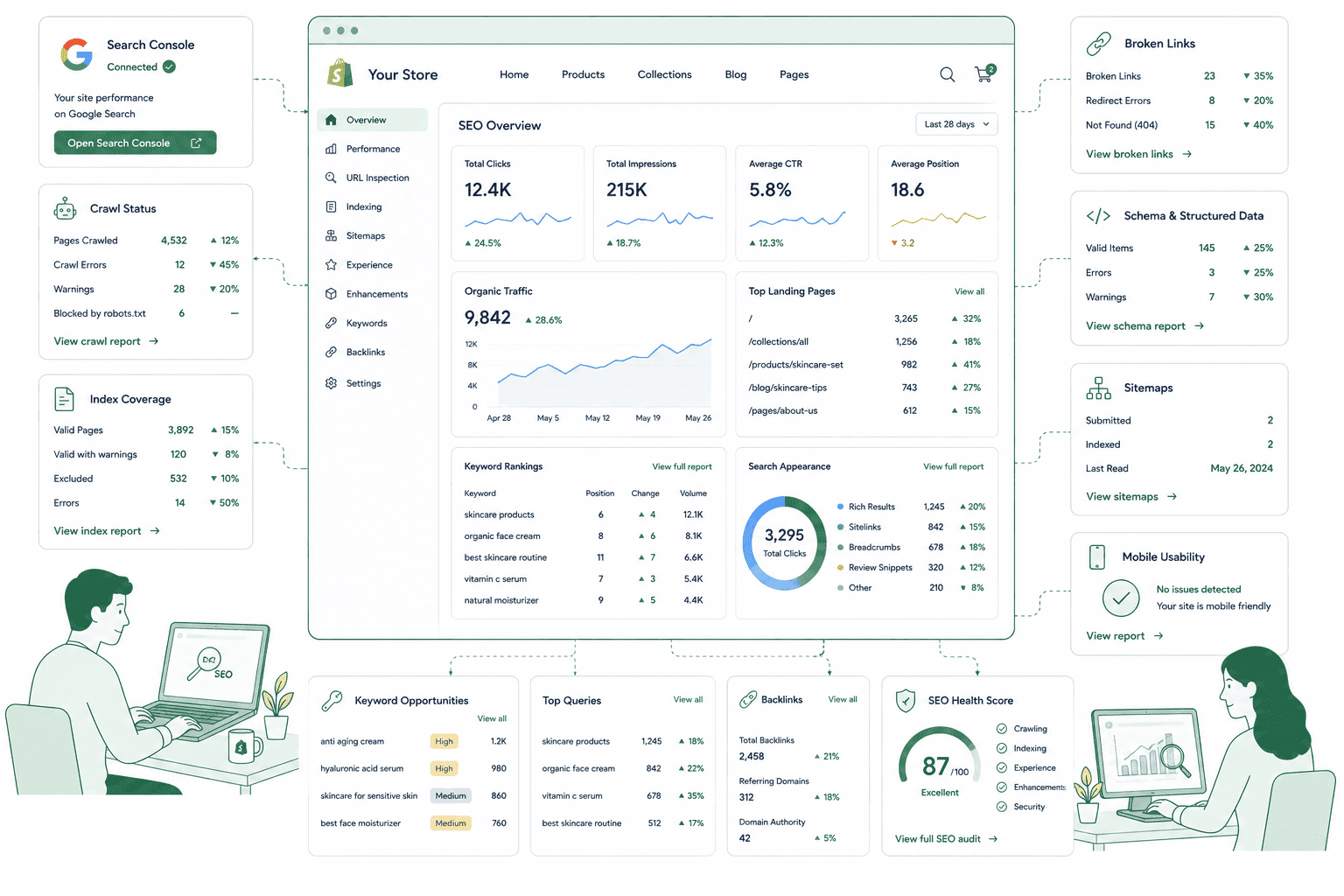Viewport: 1344px width, 896px height.
Task: Click the Sitemaps card hierarchy icon
Action: (x=1098, y=388)
